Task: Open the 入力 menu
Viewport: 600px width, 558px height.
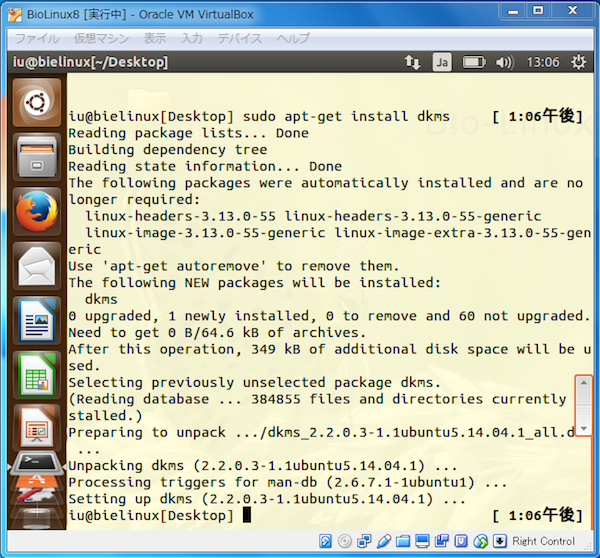Action: pyautogui.click(x=192, y=38)
